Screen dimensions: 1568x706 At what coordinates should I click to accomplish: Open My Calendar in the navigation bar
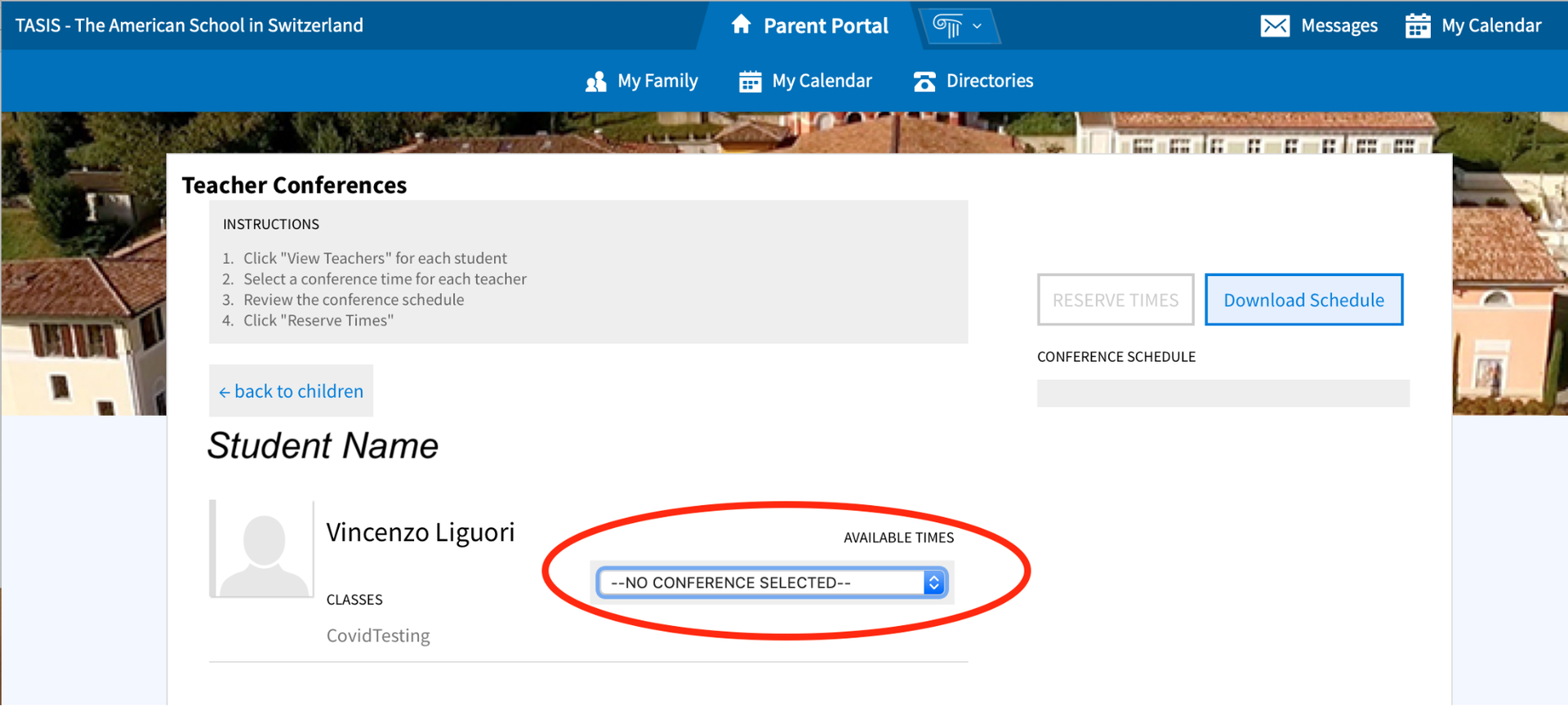pyautogui.click(x=822, y=81)
